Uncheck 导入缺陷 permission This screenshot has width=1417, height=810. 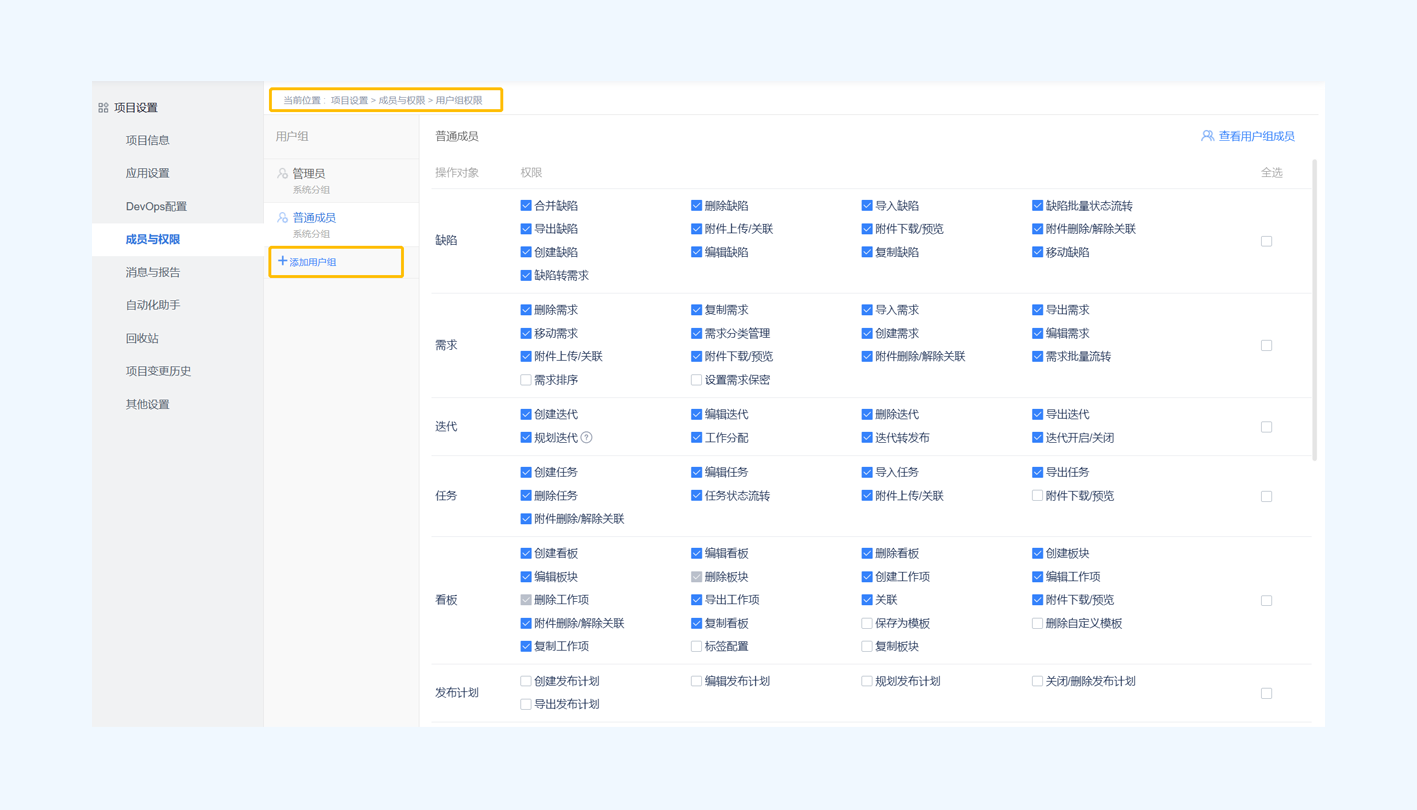pyautogui.click(x=867, y=206)
